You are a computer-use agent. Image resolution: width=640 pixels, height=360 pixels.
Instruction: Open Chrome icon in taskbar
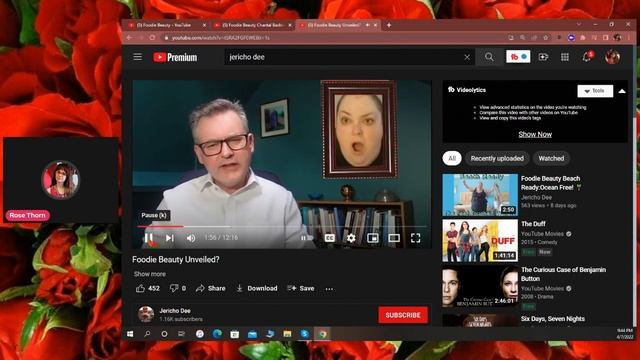323,334
